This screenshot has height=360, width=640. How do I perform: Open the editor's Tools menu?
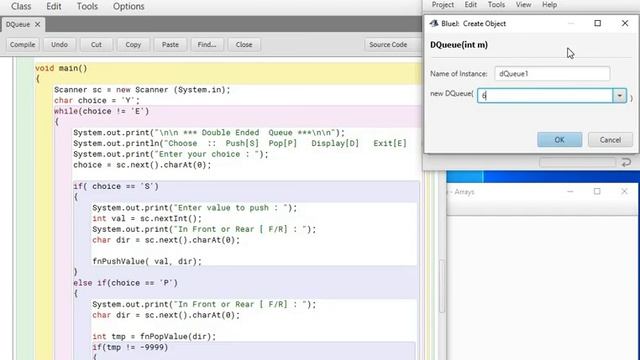point(87,7)
